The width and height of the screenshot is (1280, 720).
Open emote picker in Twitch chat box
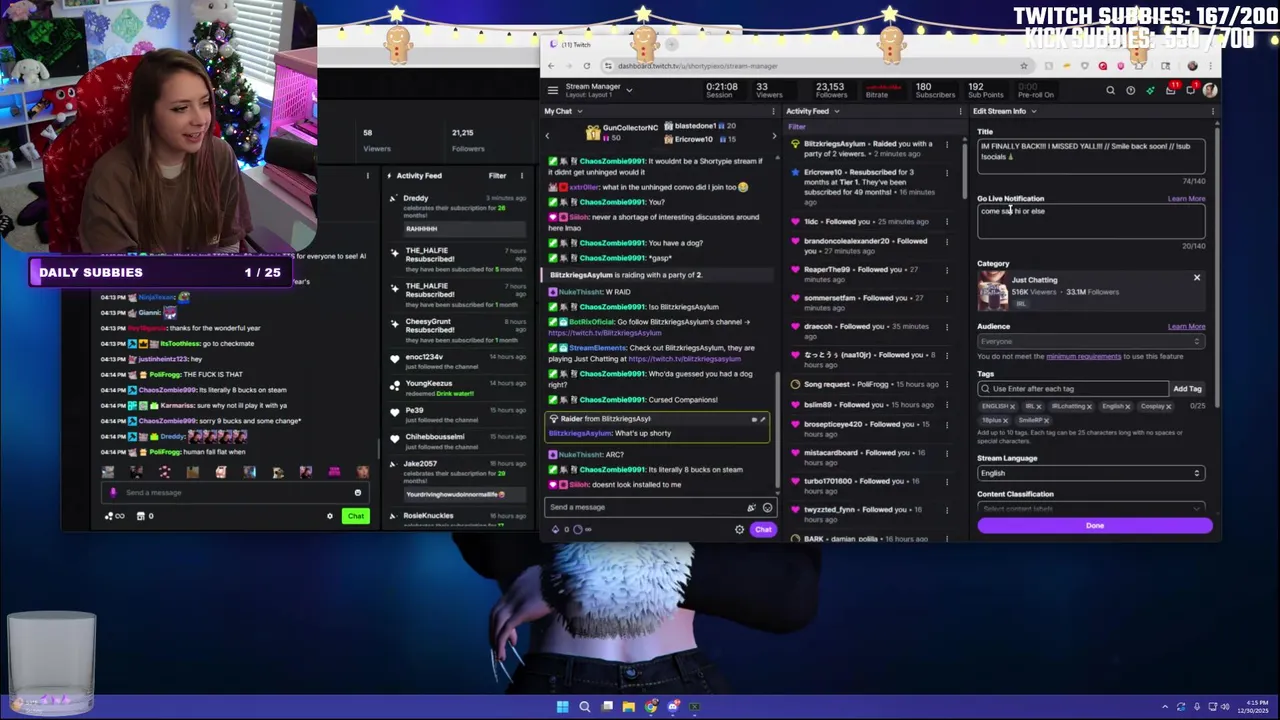click(x=767, y=507)
